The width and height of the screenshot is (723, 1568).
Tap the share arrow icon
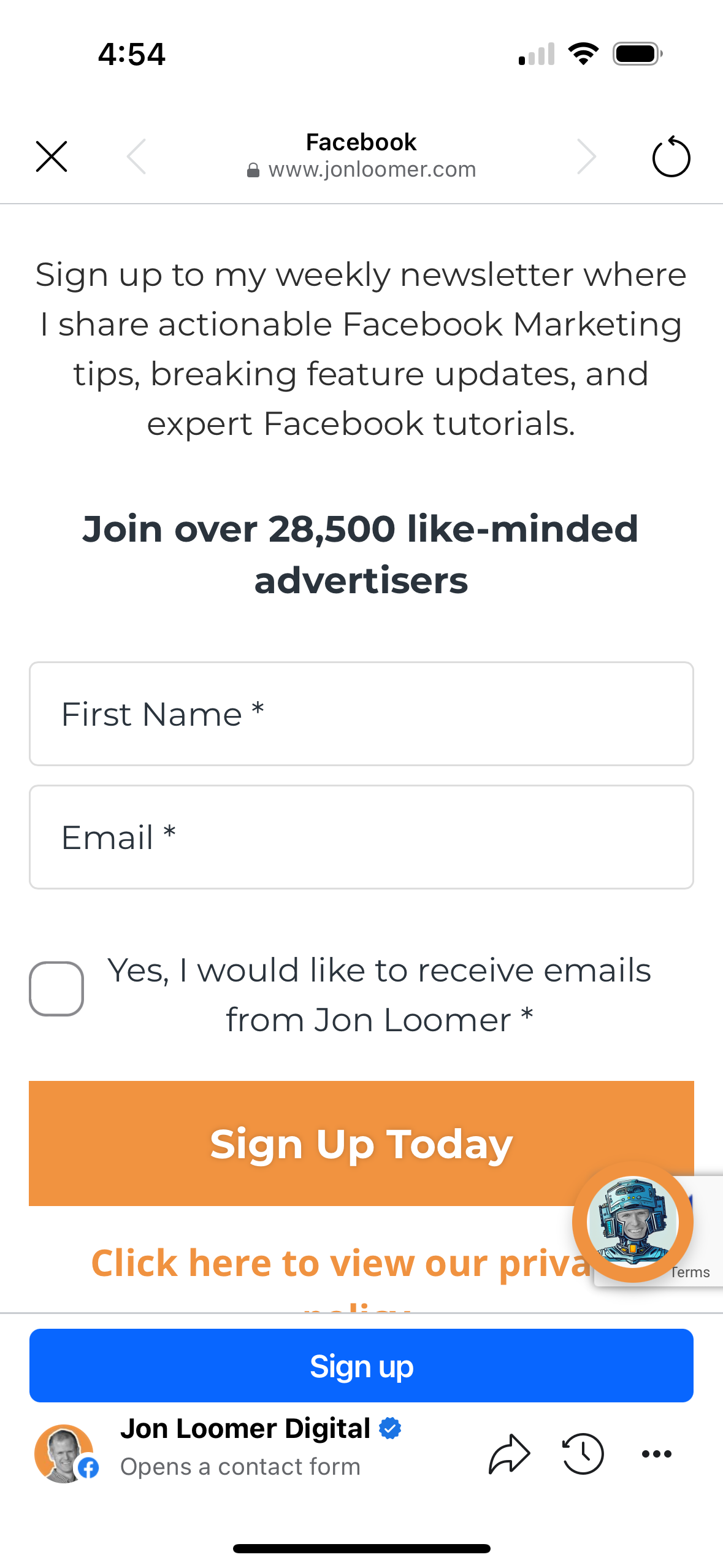pyautogui.click(x=509, y=1453)
